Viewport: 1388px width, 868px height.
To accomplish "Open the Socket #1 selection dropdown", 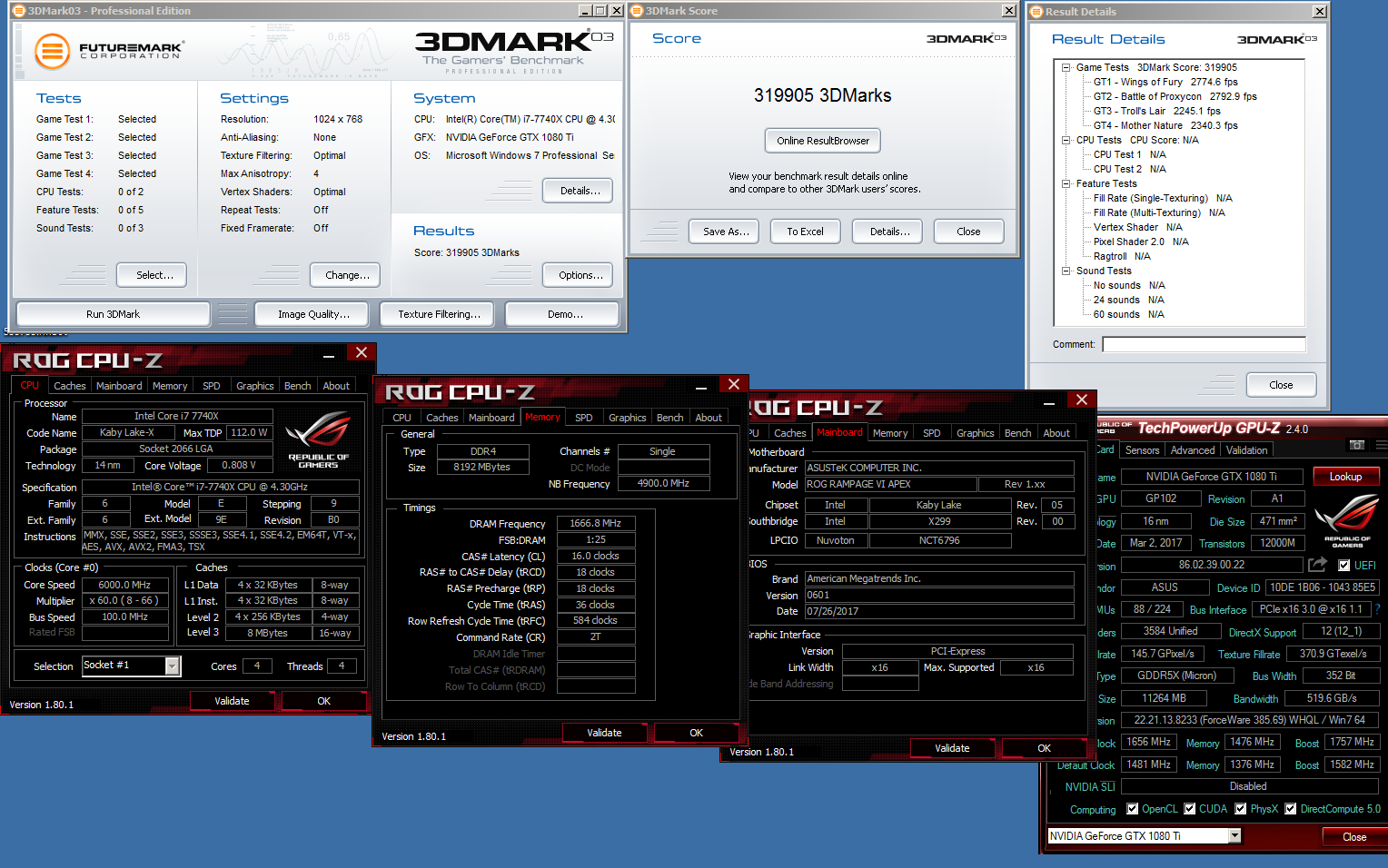I will coord(173,666).
